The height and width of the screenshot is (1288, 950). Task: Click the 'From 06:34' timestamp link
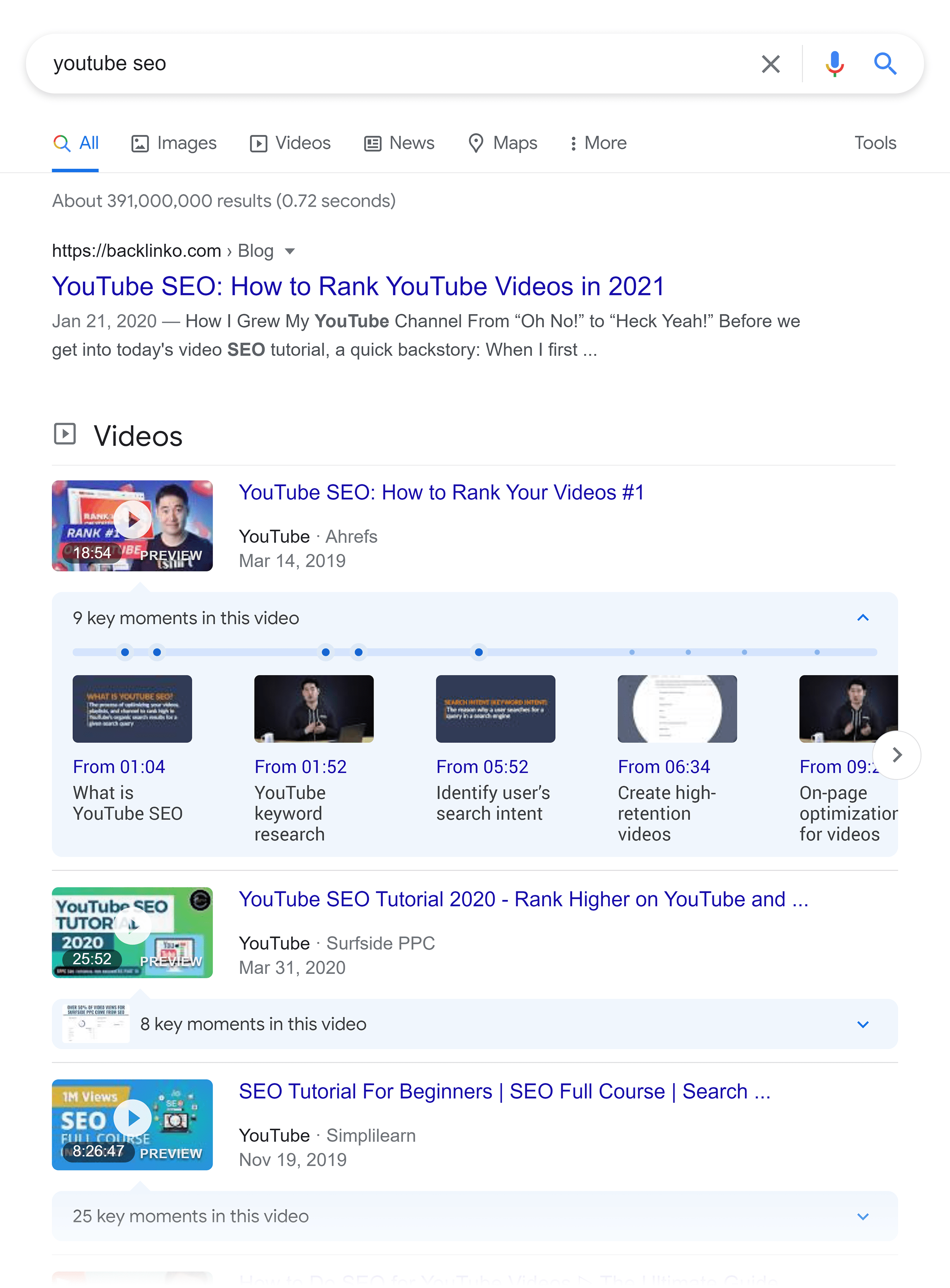pyautogui.click(x=664, y=767)
